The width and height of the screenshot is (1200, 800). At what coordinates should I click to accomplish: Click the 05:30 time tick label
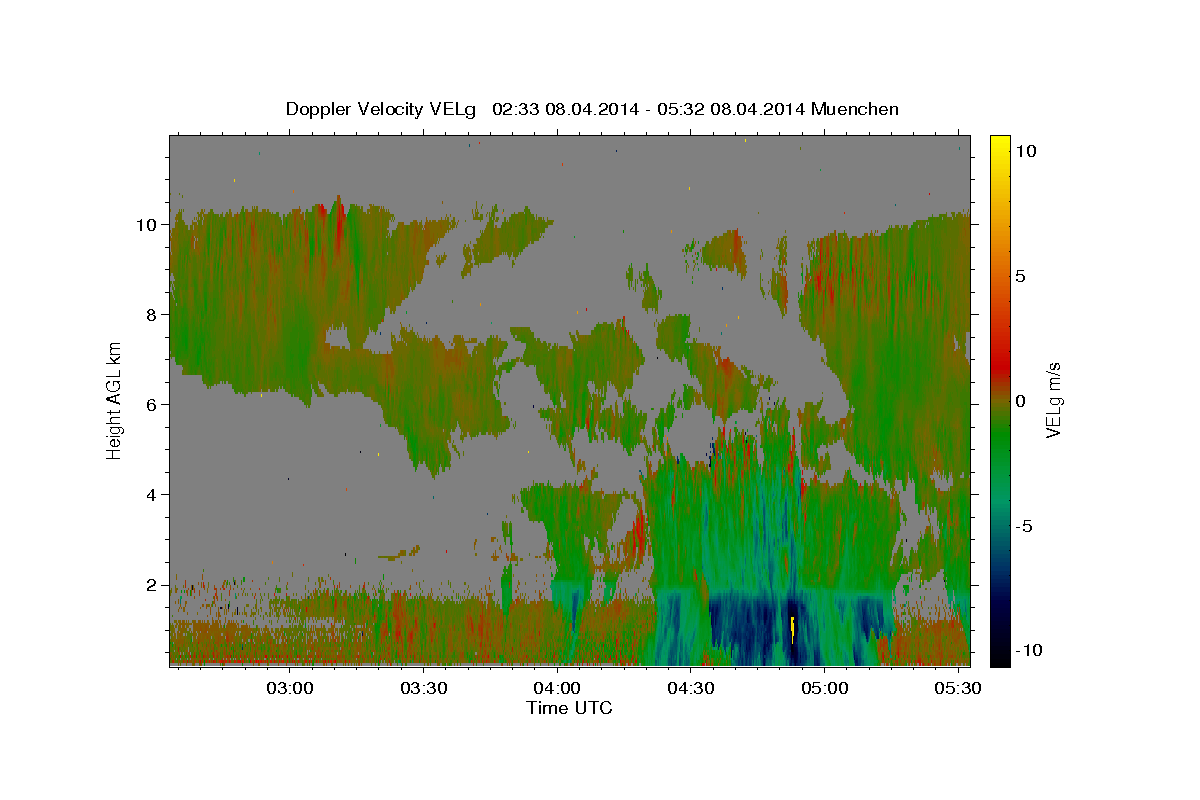[x=959, y=689]
